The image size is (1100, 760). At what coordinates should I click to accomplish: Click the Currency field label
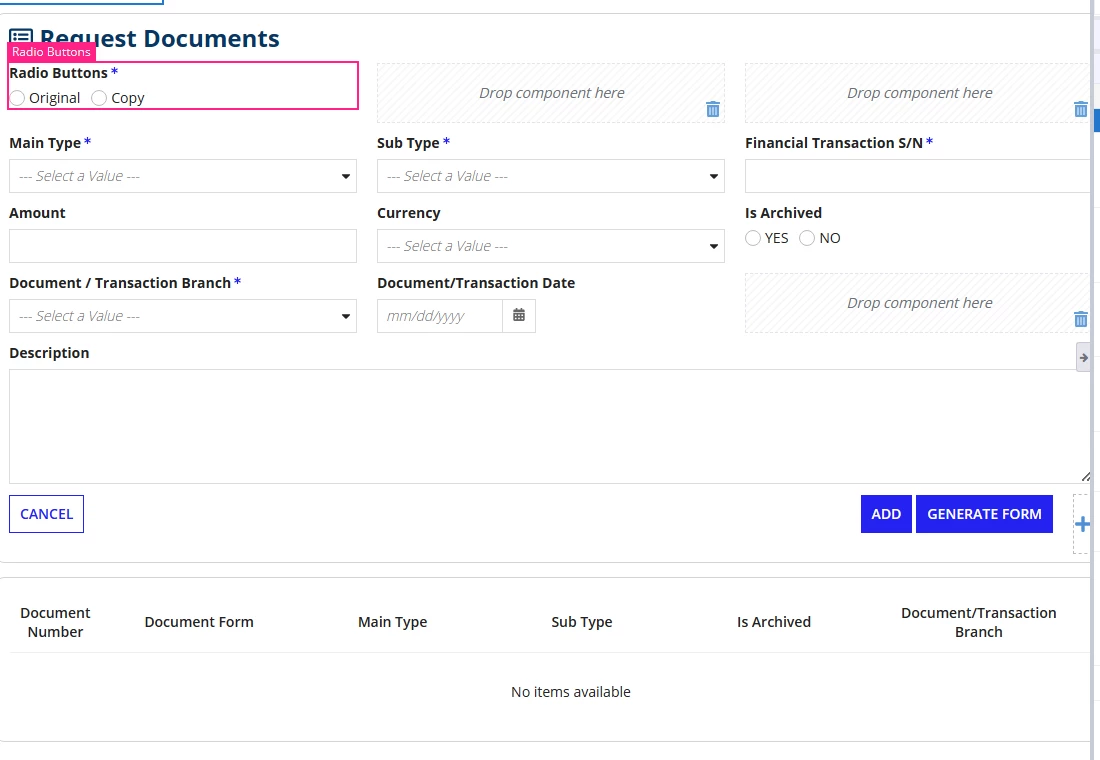[409, 213]
